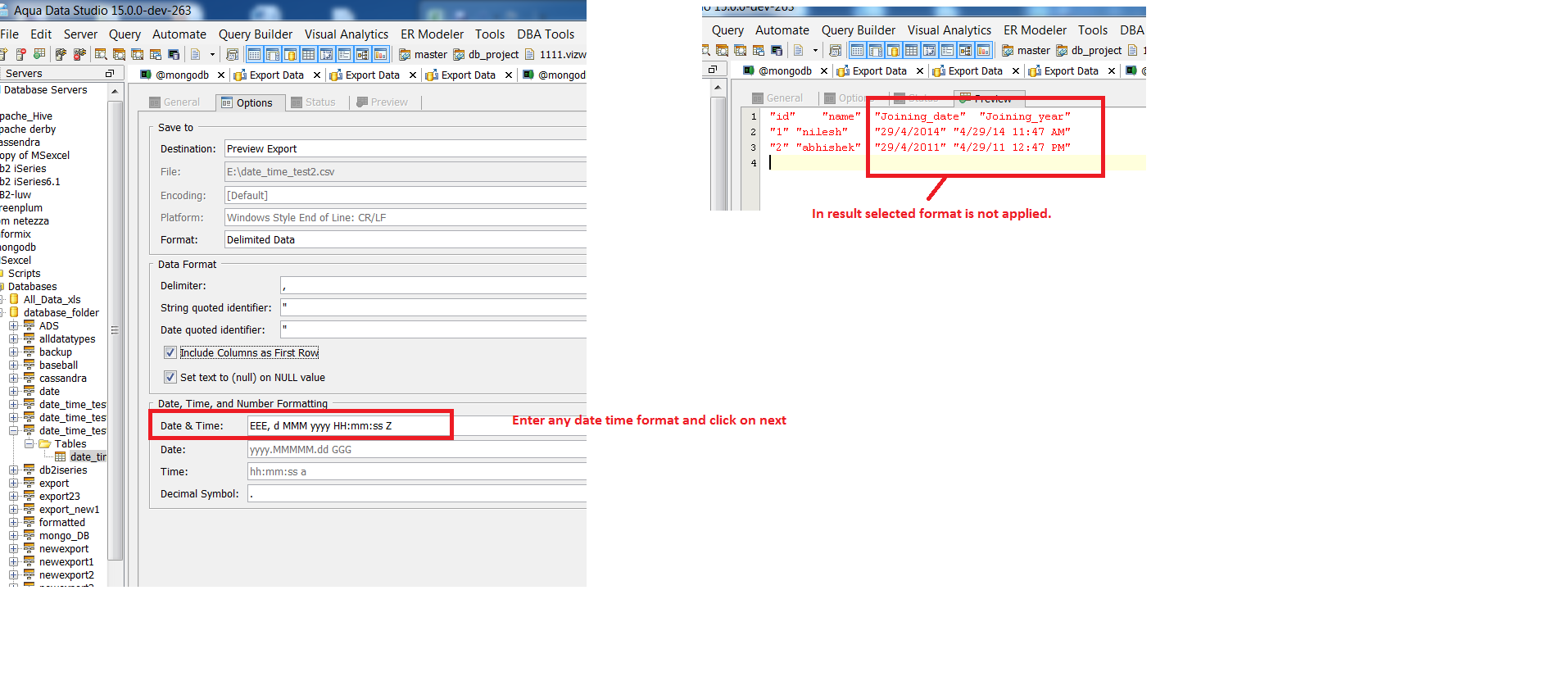Viewport: 1568px width, 681px height.
Task: Close the first @mongodb tab in left window
Action: pyautogui.click(x=221, y=75)
